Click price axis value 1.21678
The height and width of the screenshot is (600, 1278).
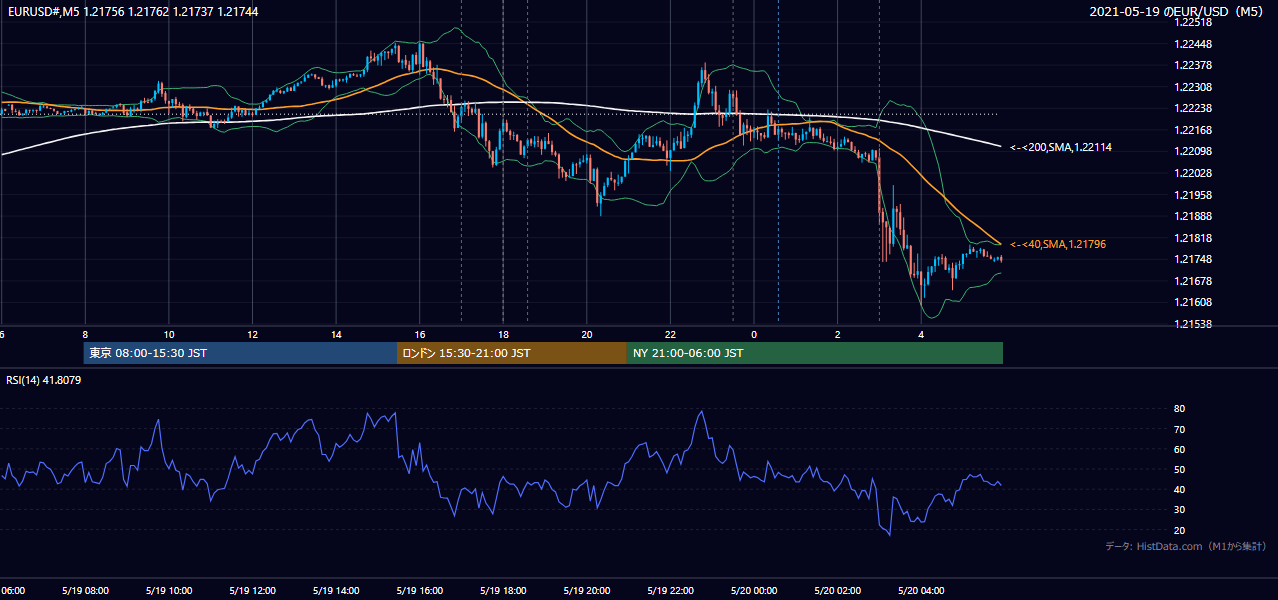tap(1194, 281)
